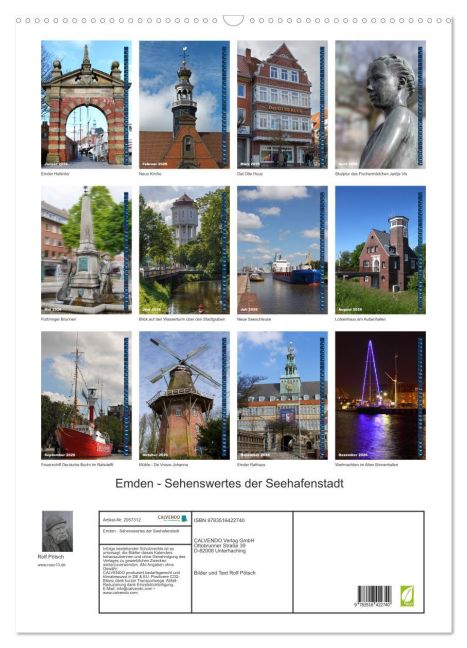
Task: Open the Emder Hafentor January photo
Action: [x=86, y=104]
